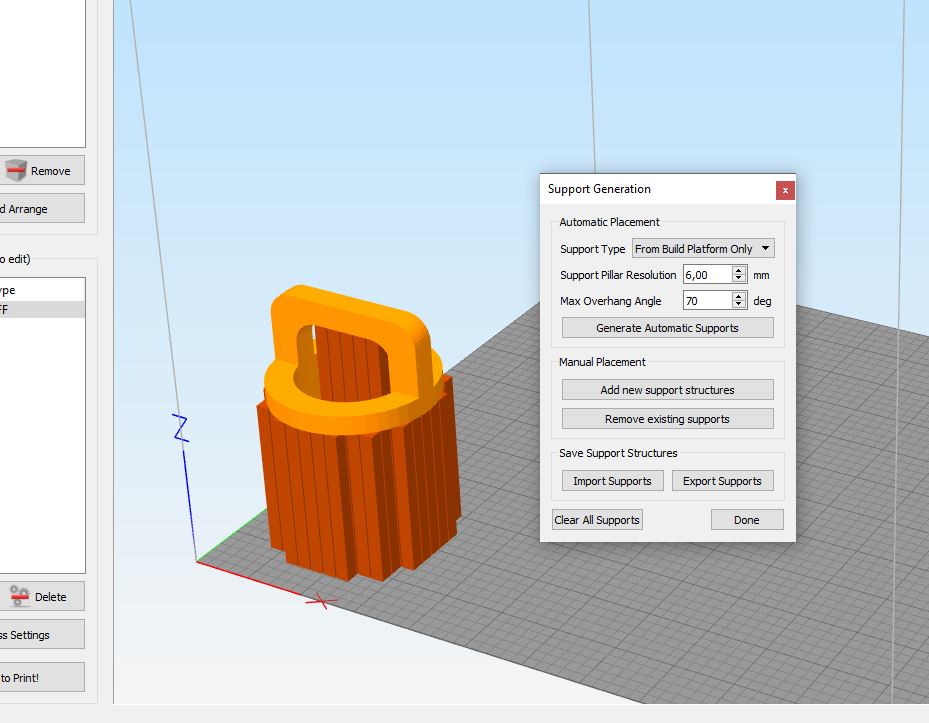
Task: Increase Max Overhang Angle with up arrow
Action: pyautogui.click(x=739, y=296)
